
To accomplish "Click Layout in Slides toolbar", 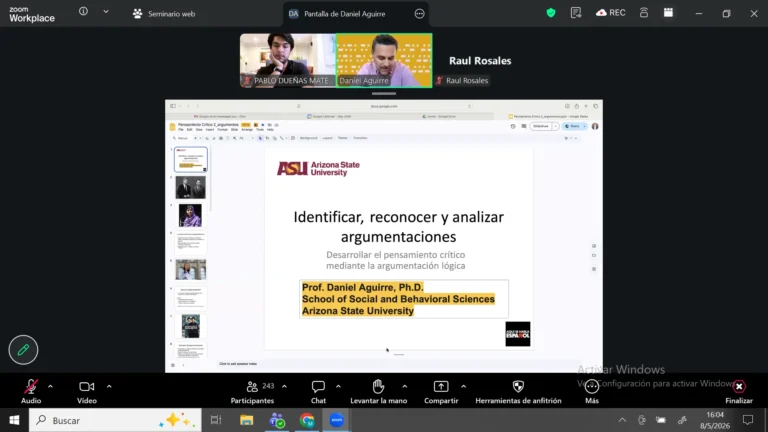I will pos(327,138).
